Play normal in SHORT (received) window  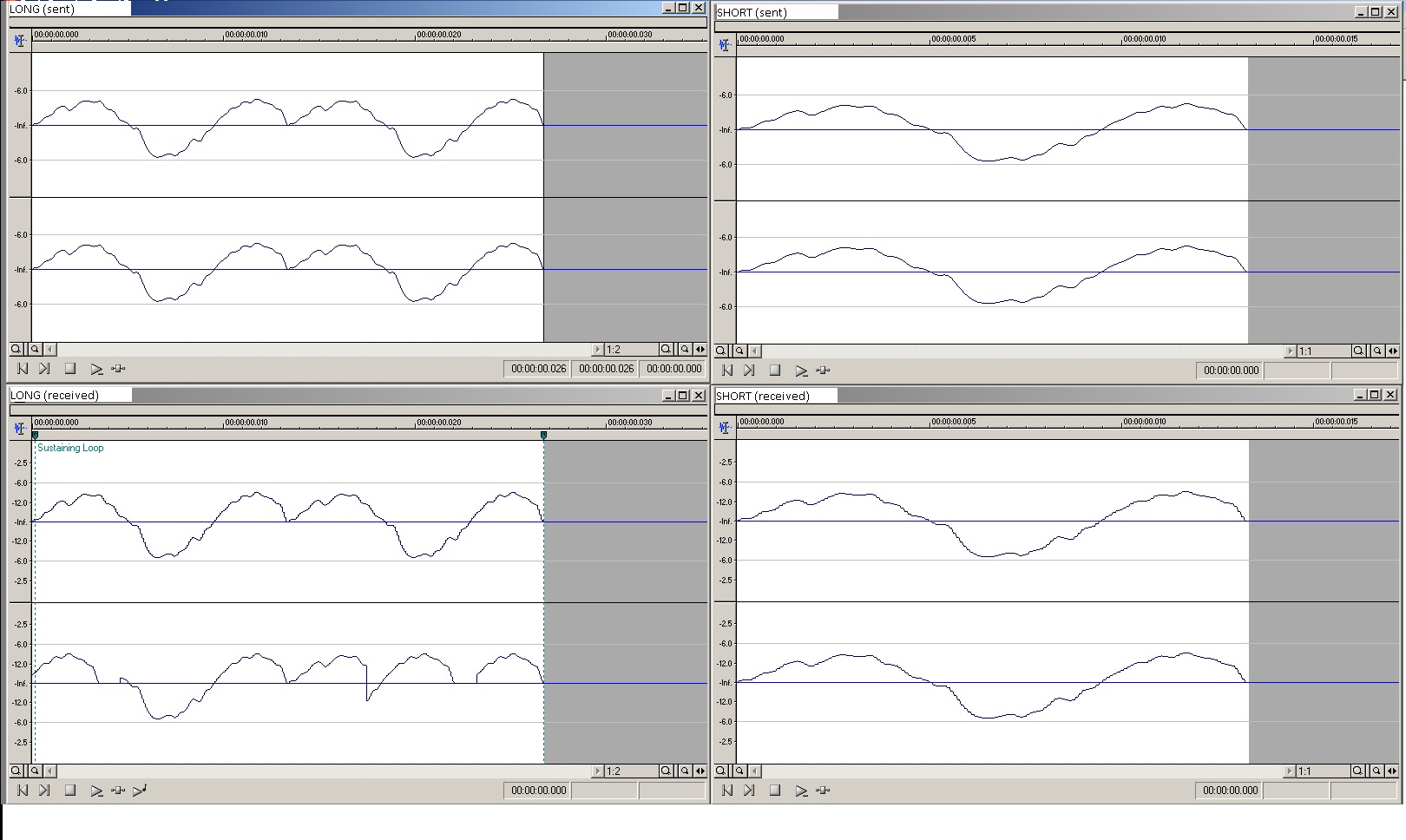pyautogui.click(x=801, y=791)
